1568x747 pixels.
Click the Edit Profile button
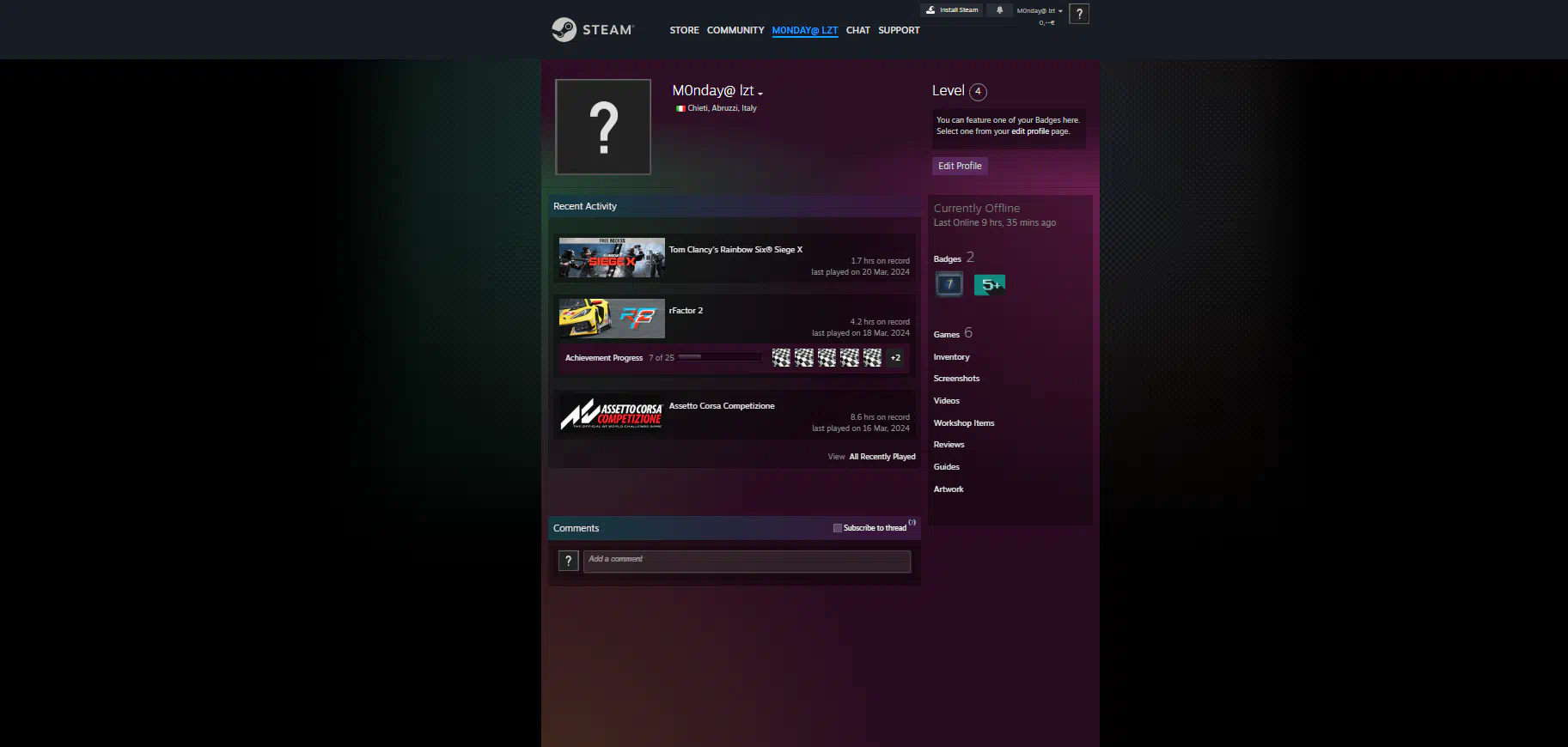click(960, 166)
